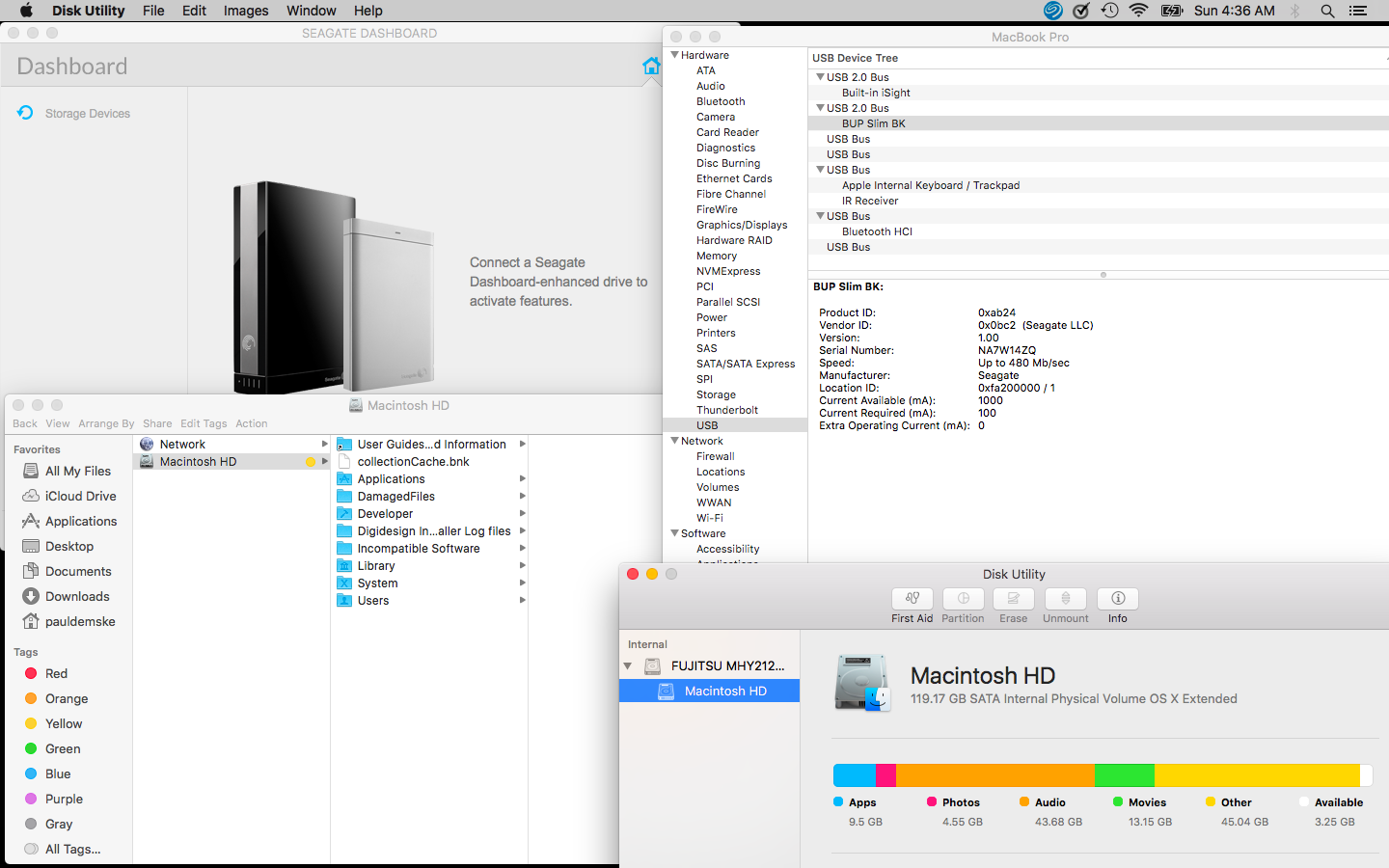The width and height of the screenshot is (1389, 868).
Task: Run First Aid in Disk Utility toolbar
Action: (x=912, y=599)
